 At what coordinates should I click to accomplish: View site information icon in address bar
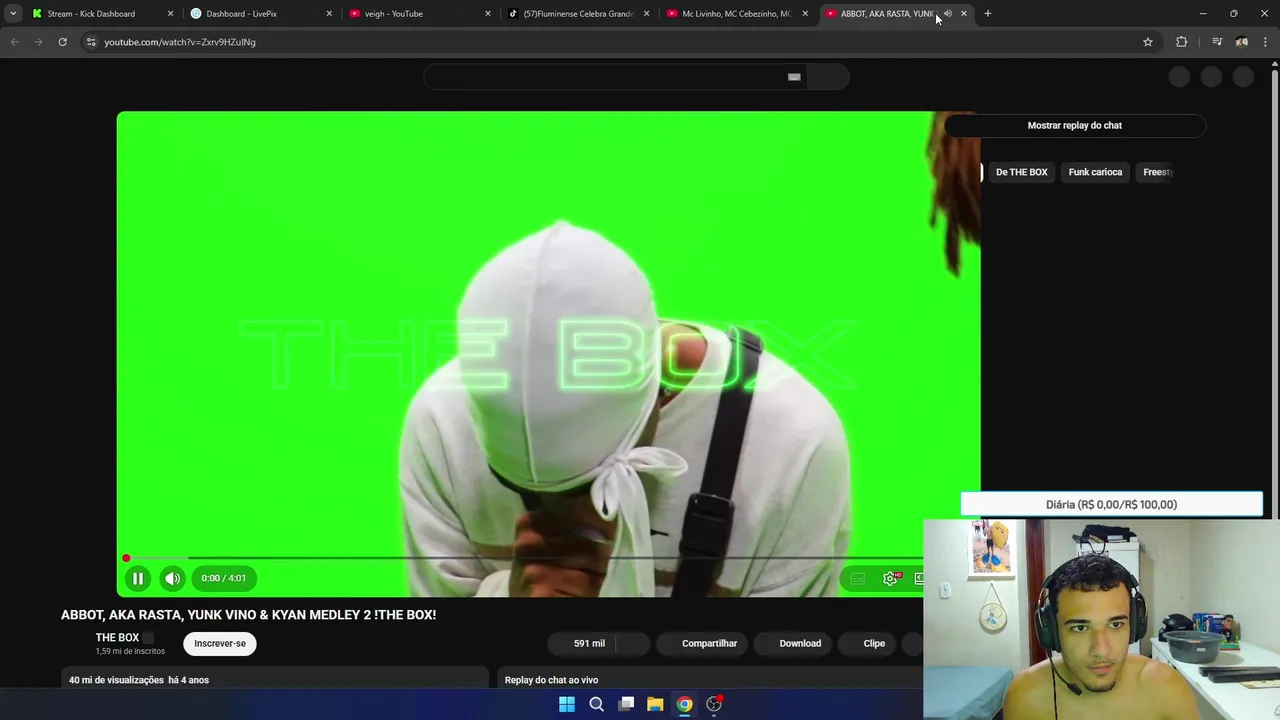tap(91, 42)
